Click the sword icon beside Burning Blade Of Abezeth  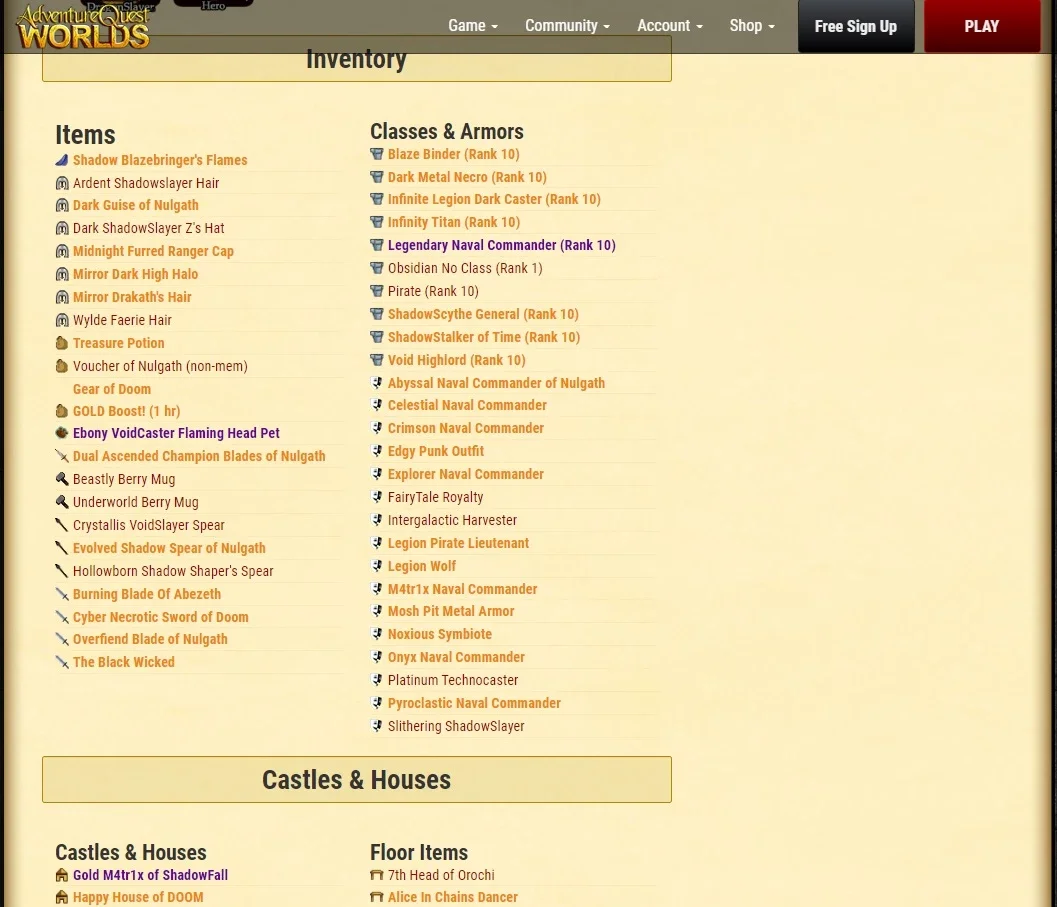point(61,594)
